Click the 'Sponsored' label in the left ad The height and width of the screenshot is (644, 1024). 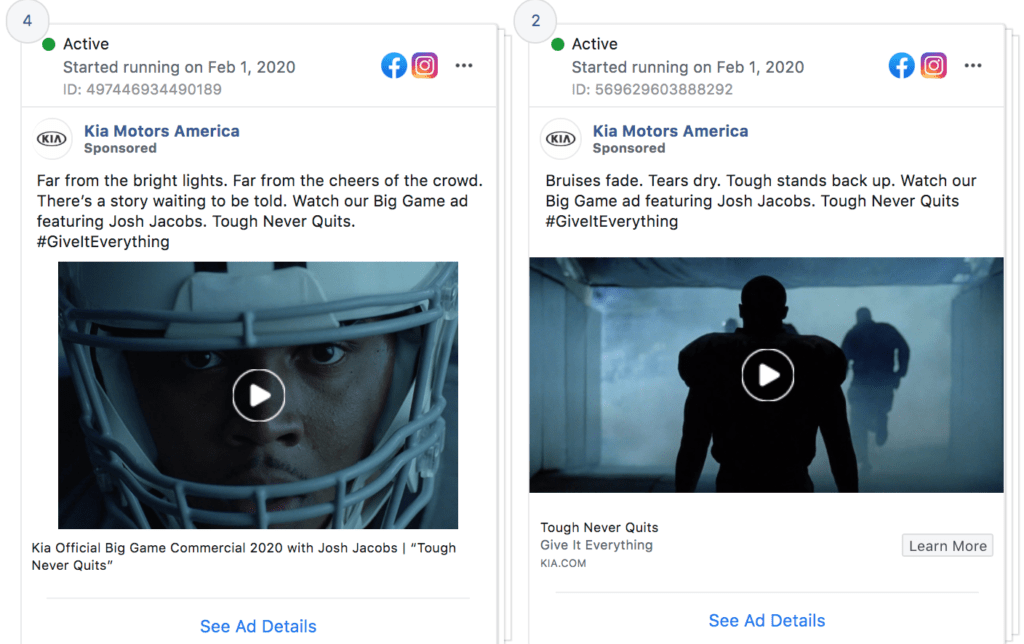(x=120, y=148)
